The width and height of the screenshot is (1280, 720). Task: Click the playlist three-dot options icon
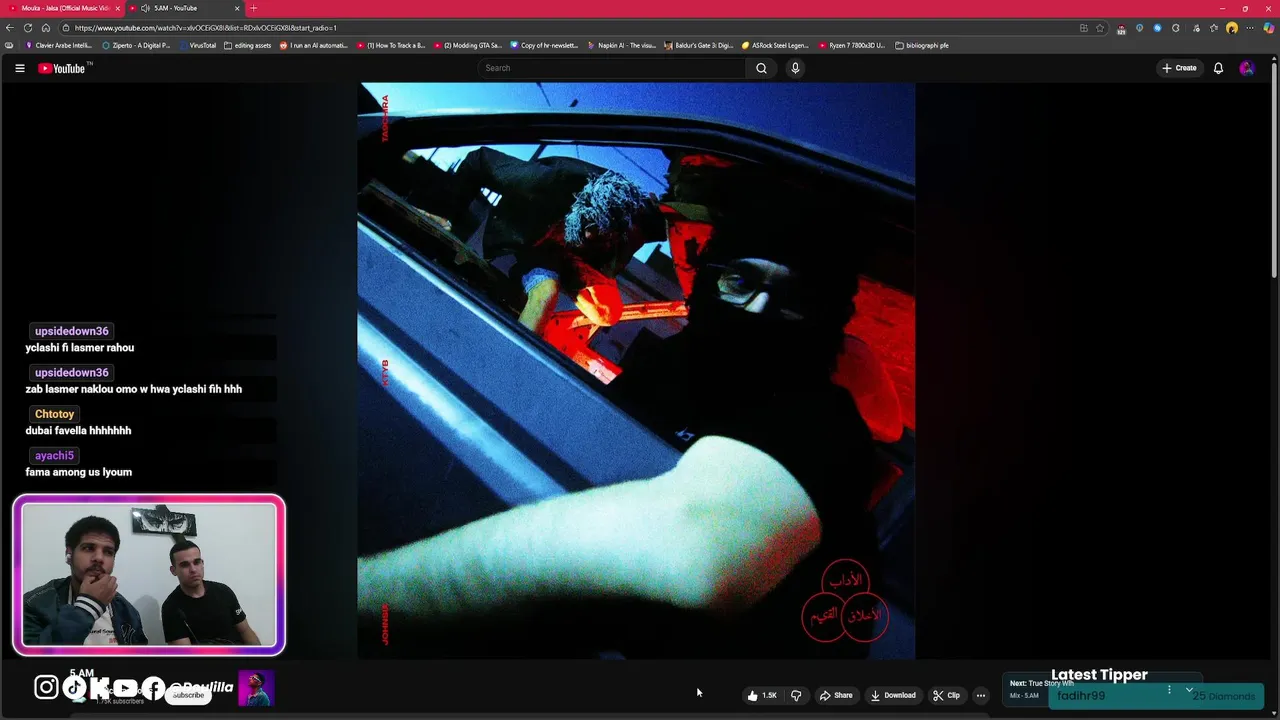click(x=1169, y=690)
